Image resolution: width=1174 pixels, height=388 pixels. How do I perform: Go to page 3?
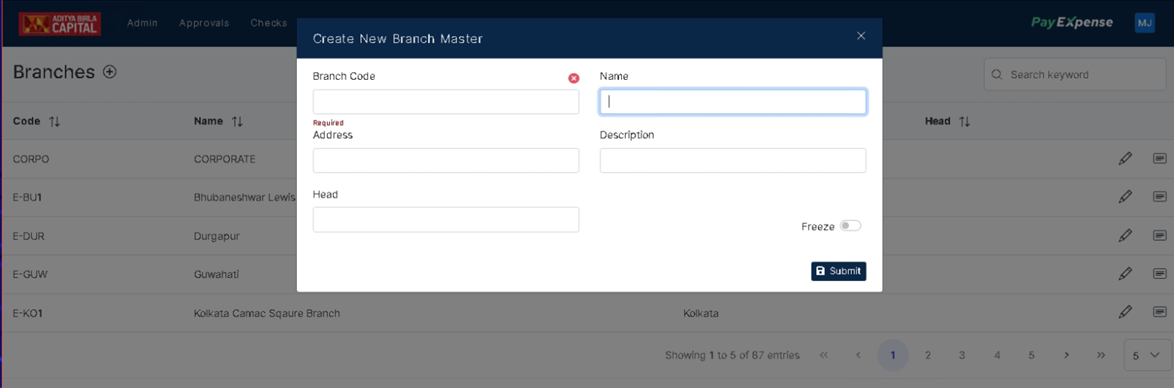pos(962,355)
